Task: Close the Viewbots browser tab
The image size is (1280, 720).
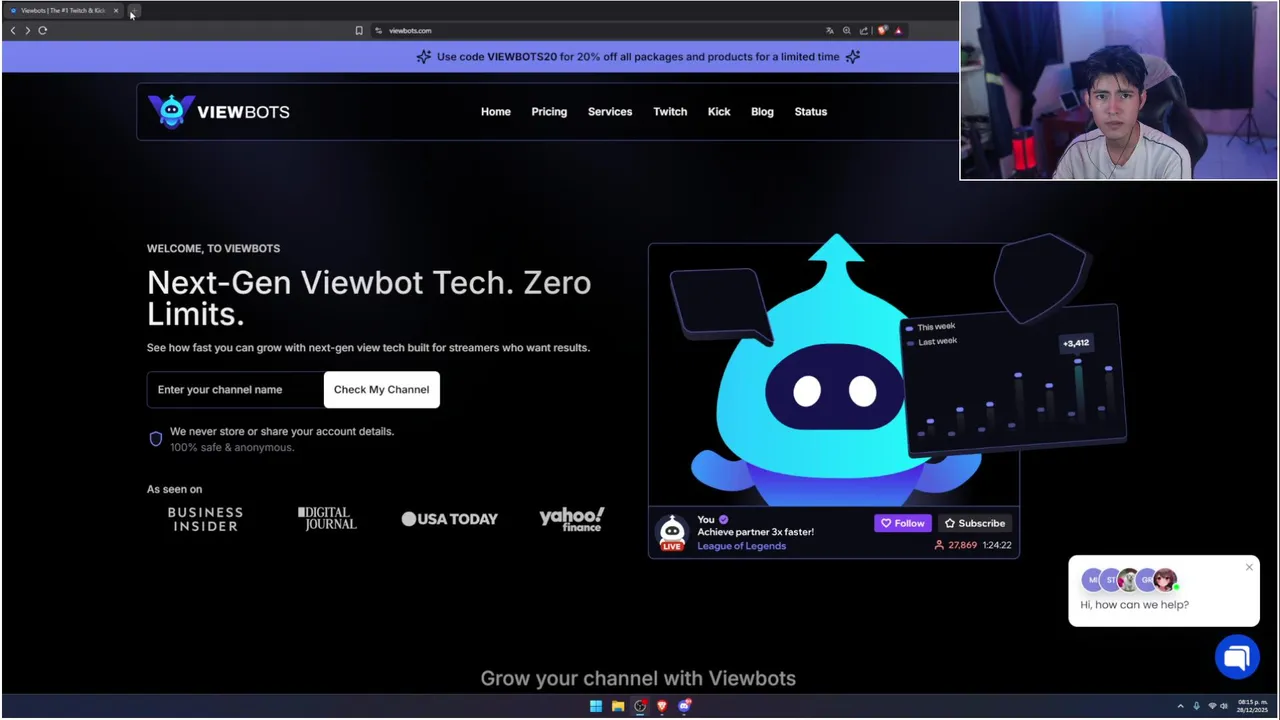Action: click(x=116, y=11)
